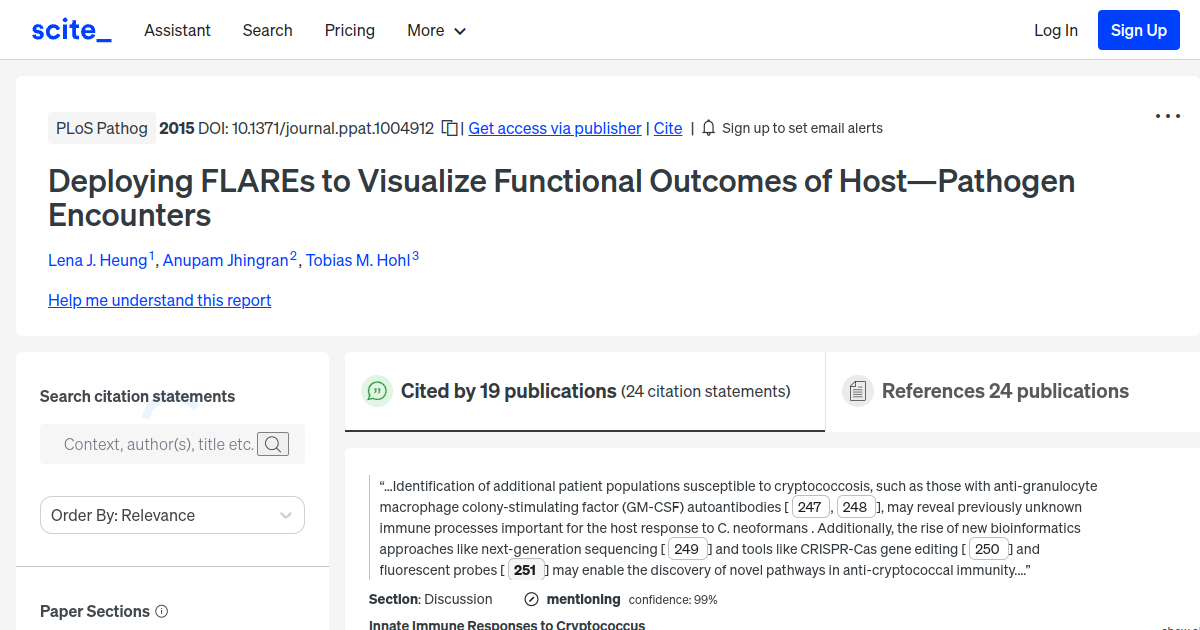Click the blue Sign Up button
The width and height of the screenshot is (1200, 630).
1138,29
